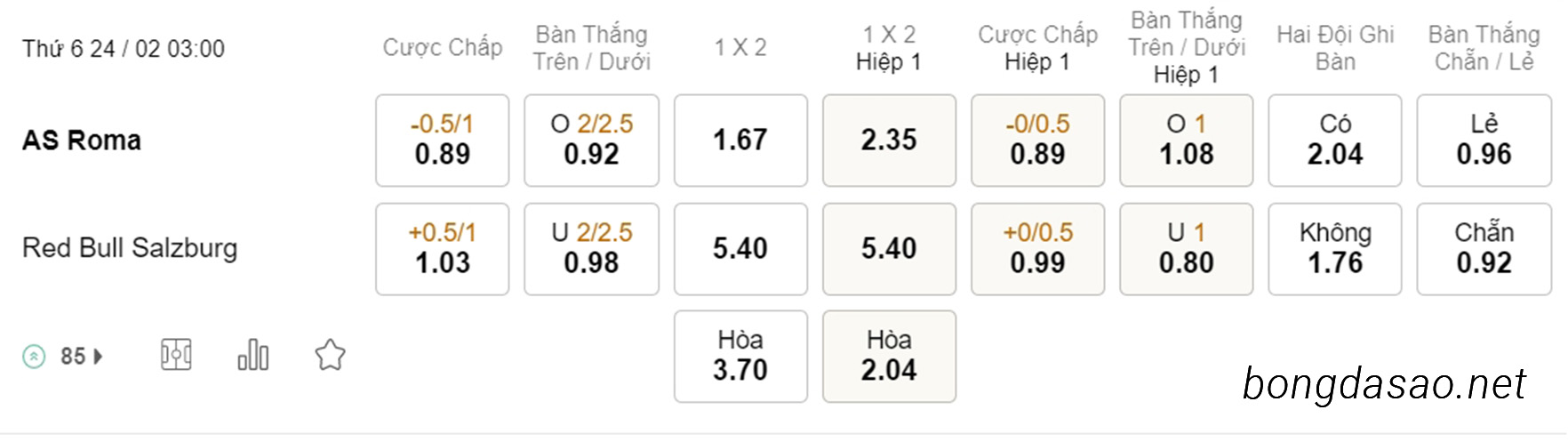
Task: Pick Over 2/2.5 odds 0.92
Action: (591, 141)
